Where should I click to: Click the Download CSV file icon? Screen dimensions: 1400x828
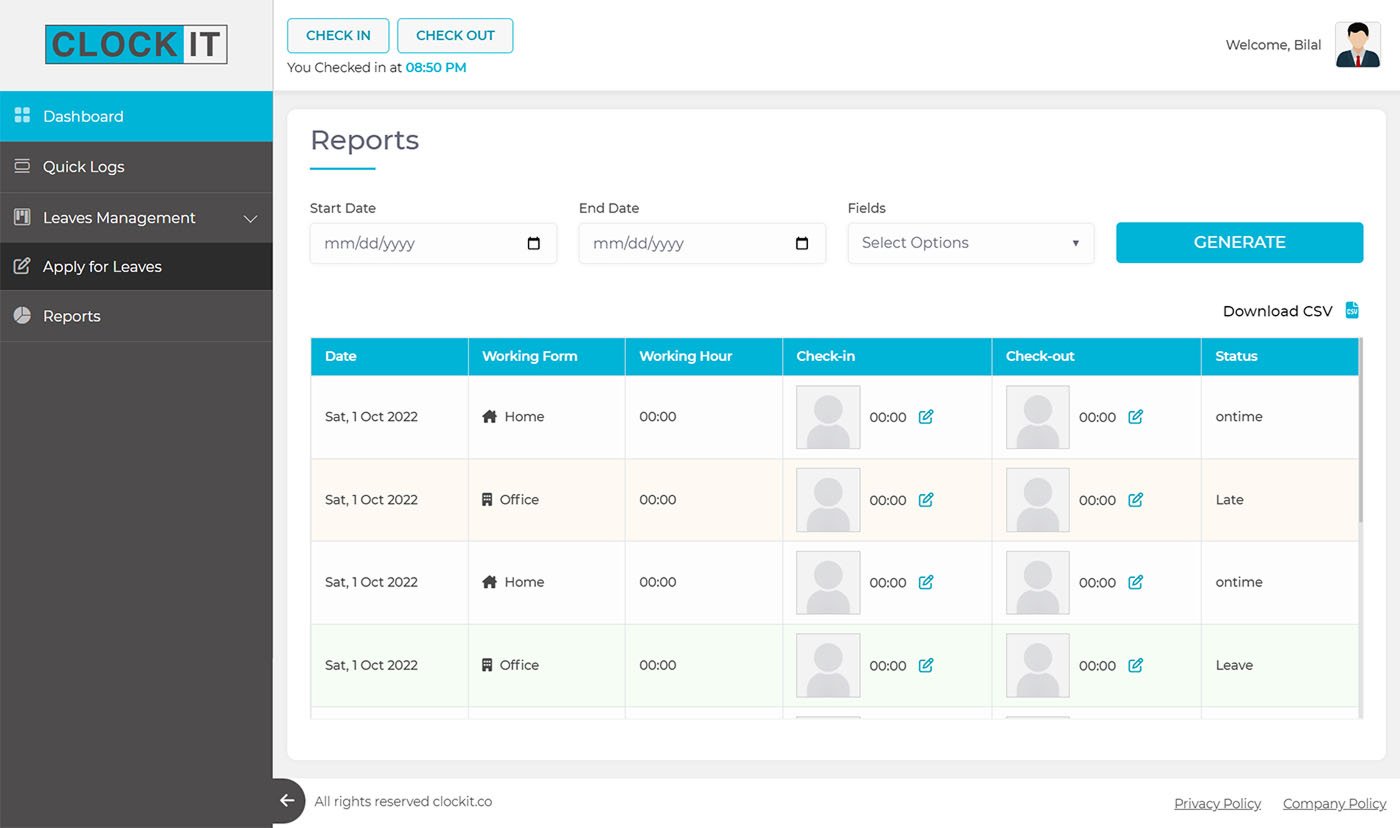1352,311
